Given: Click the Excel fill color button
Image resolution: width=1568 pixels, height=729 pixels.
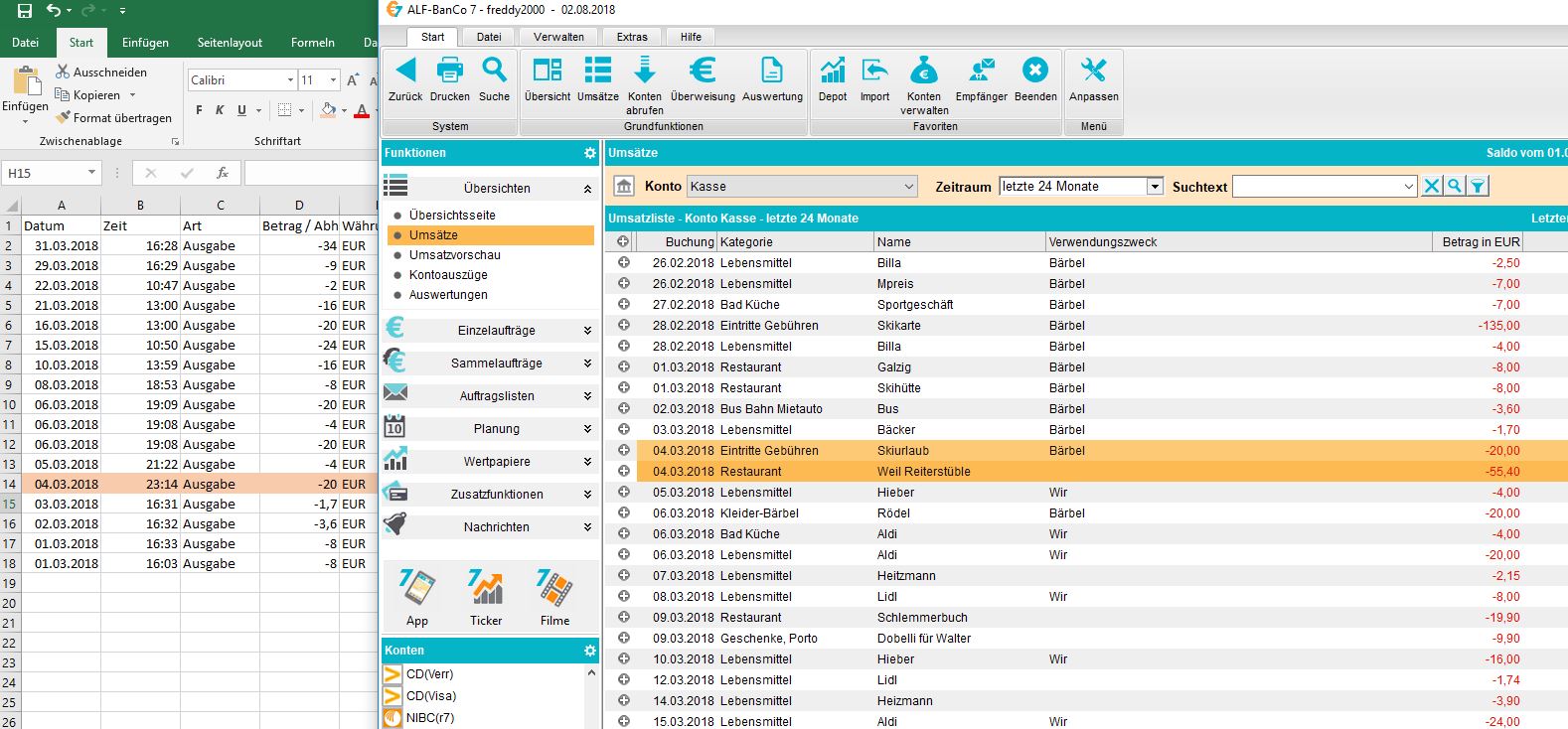Looking at the screenshot, I should pyautogui.click(x=328, y=110).
